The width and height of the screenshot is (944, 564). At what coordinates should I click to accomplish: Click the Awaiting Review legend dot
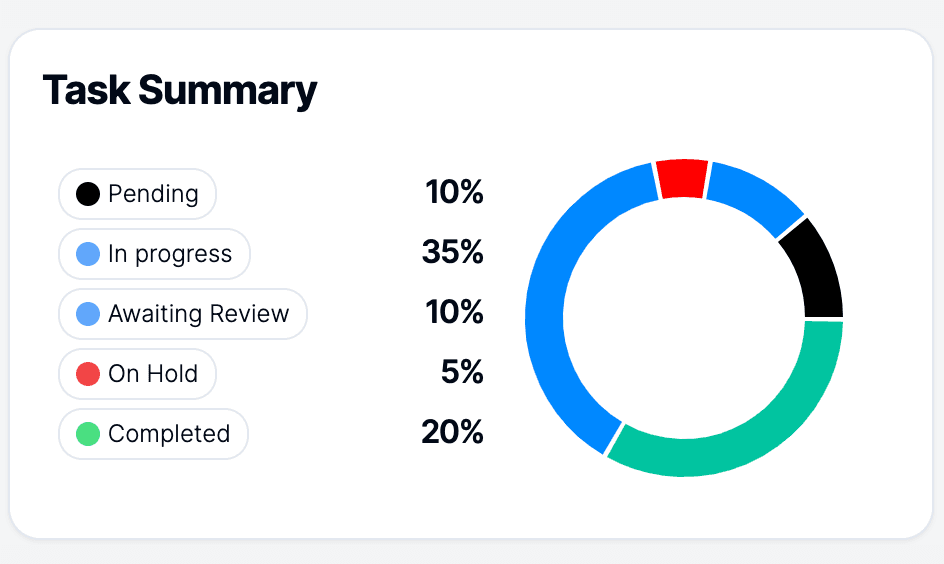(88, 314)
